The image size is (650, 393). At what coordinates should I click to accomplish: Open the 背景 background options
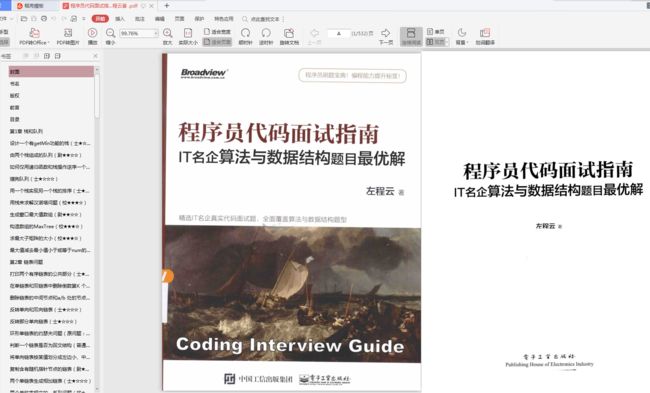pyautogui.click(x=461, y=36)
